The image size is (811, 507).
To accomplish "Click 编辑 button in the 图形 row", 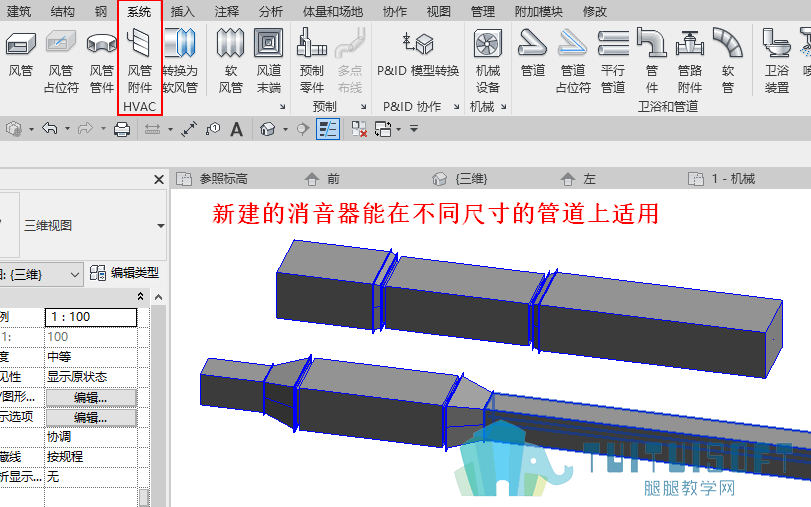I will point(91,397).
